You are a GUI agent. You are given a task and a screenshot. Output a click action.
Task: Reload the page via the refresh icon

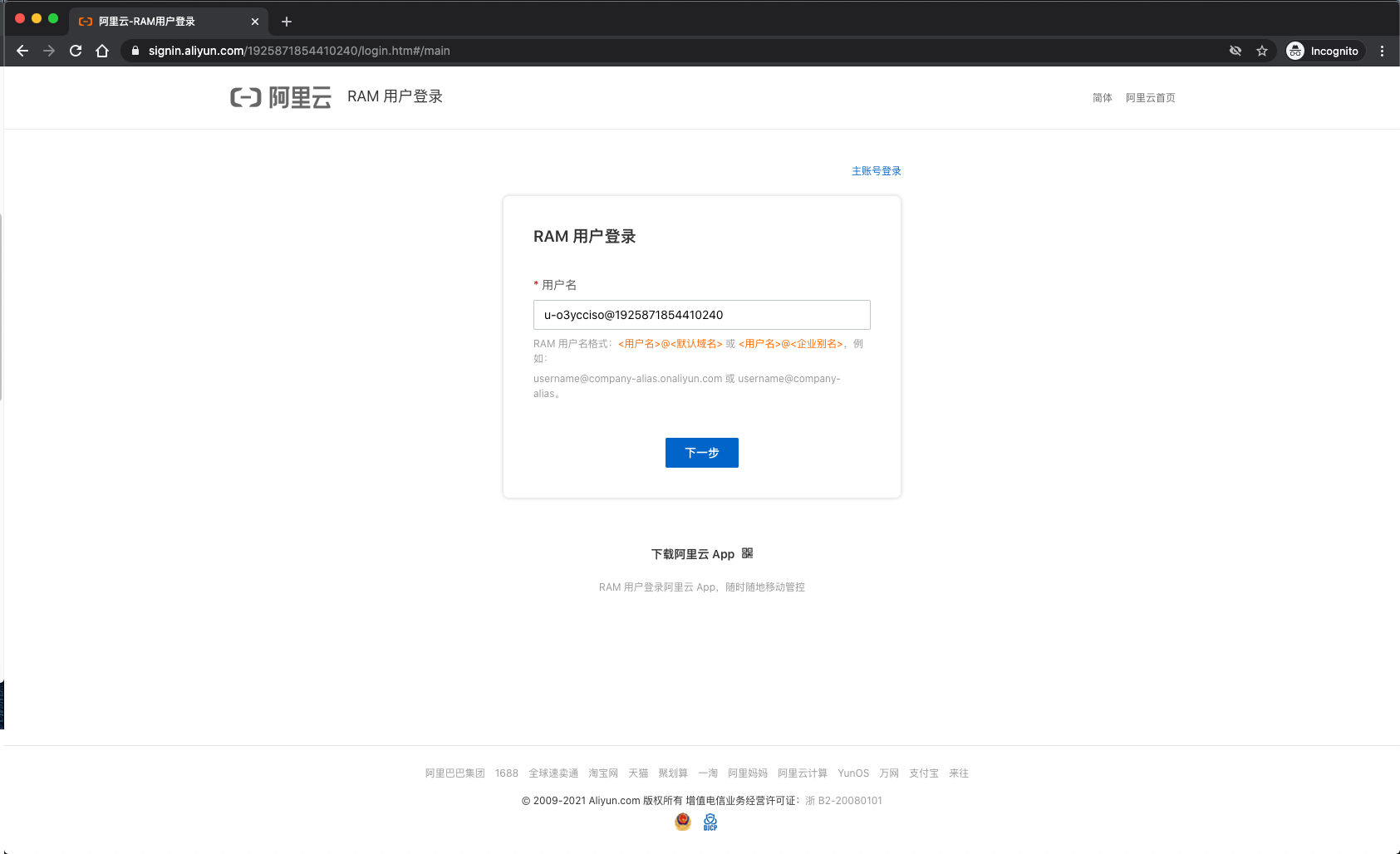click(x=76, y=51)
